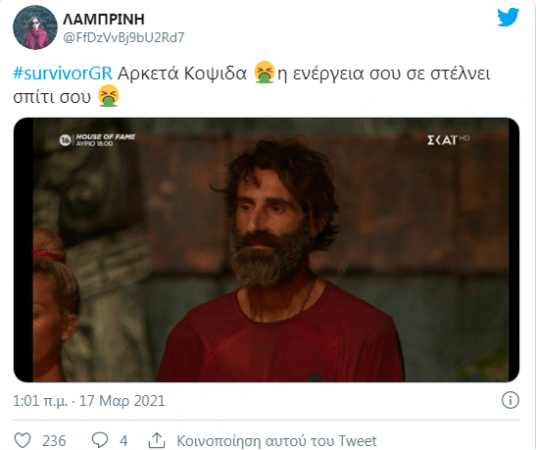The image size is (536, 450).
Task: Open replies via the speech bubble icon
Action: [x=100, y=440]
